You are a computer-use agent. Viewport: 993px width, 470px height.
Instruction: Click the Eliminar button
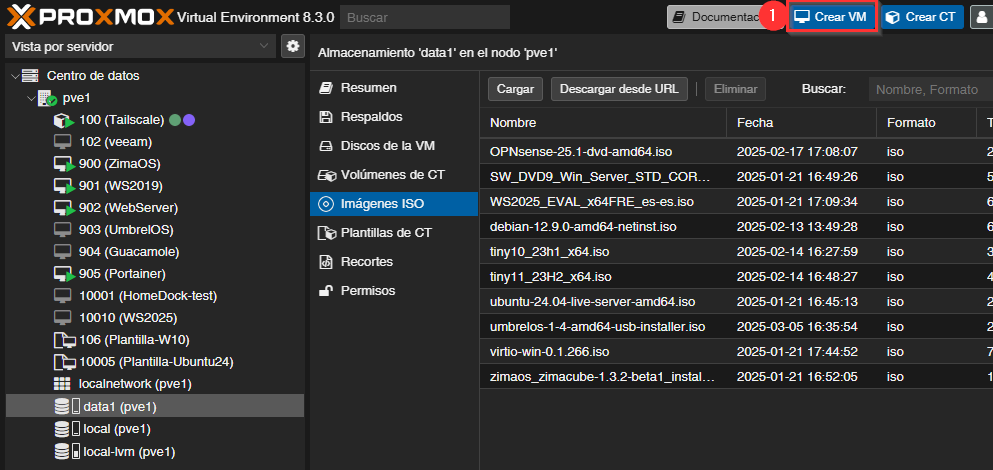point(735,89)
